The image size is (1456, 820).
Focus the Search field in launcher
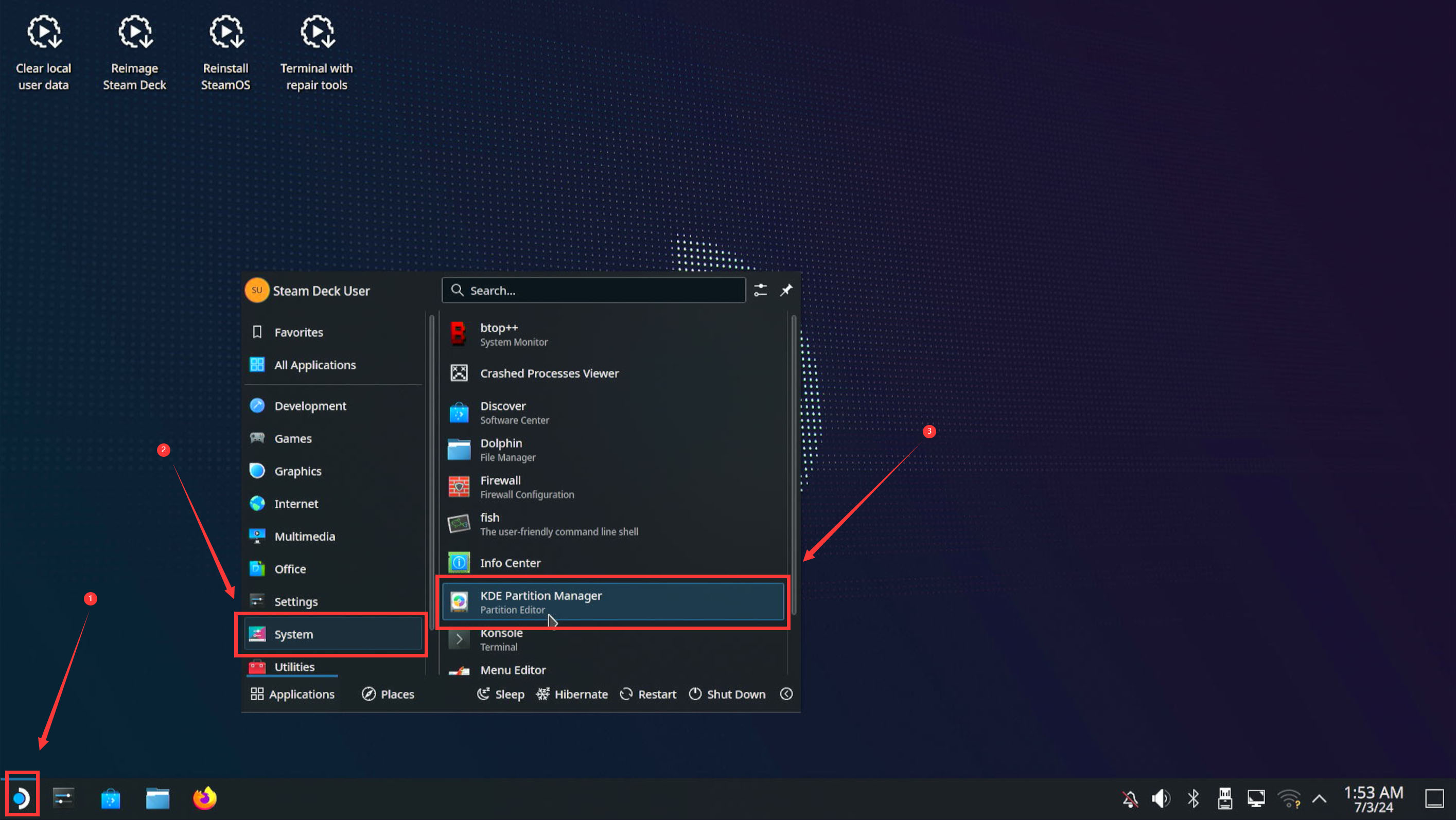coord(593,291)
